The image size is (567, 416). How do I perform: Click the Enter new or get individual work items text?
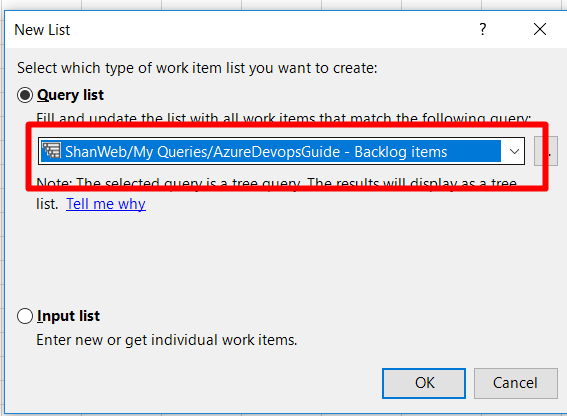pyautogui.click(x=167, y=340)
